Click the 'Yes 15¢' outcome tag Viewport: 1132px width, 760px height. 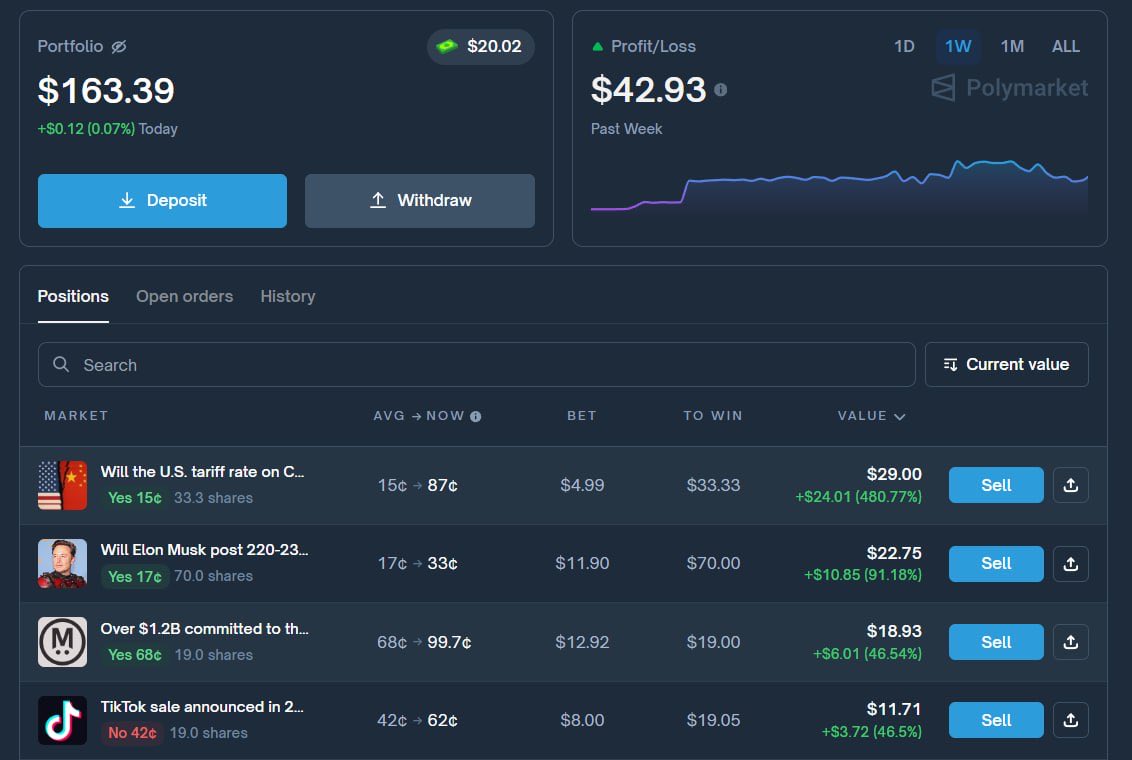pyautogui.click(x=135, y=498)
